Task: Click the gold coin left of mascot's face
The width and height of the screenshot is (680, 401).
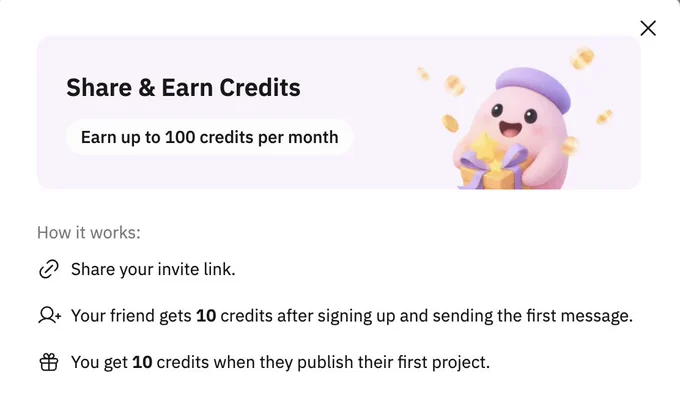Action: [x=450, y=124]
